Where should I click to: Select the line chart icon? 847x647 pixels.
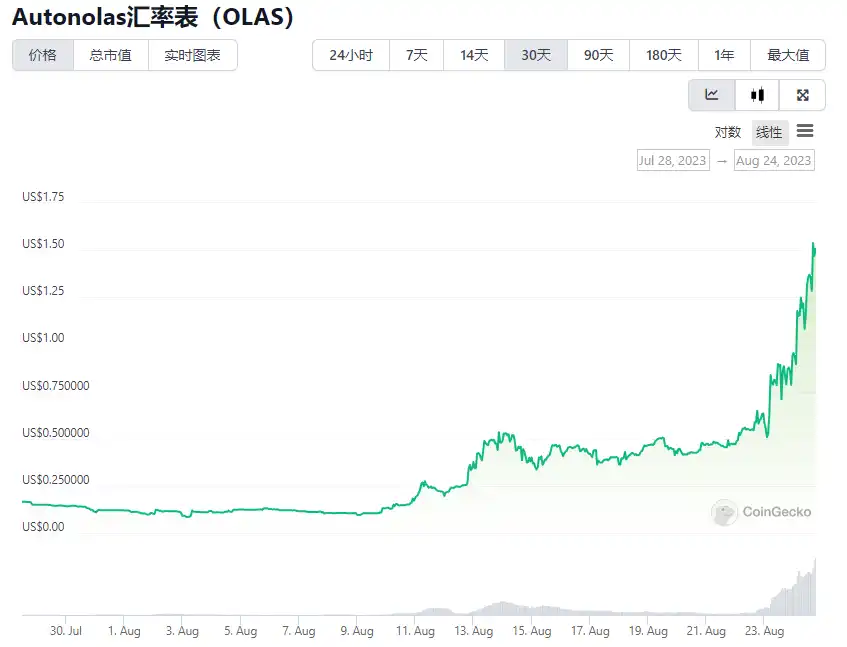[710, 94]
